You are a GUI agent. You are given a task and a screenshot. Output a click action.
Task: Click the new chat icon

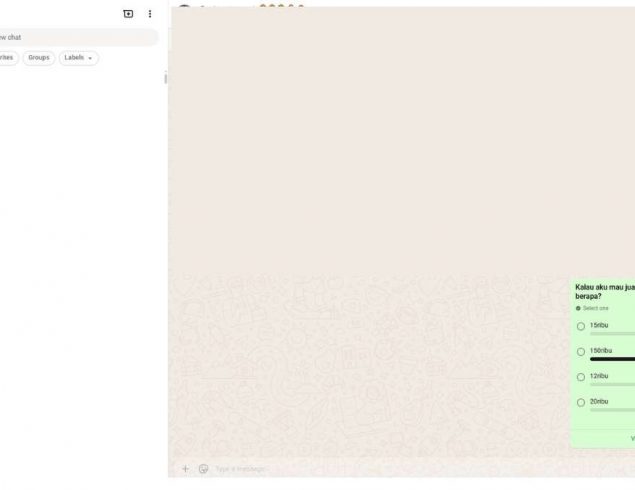coord(128,14)
